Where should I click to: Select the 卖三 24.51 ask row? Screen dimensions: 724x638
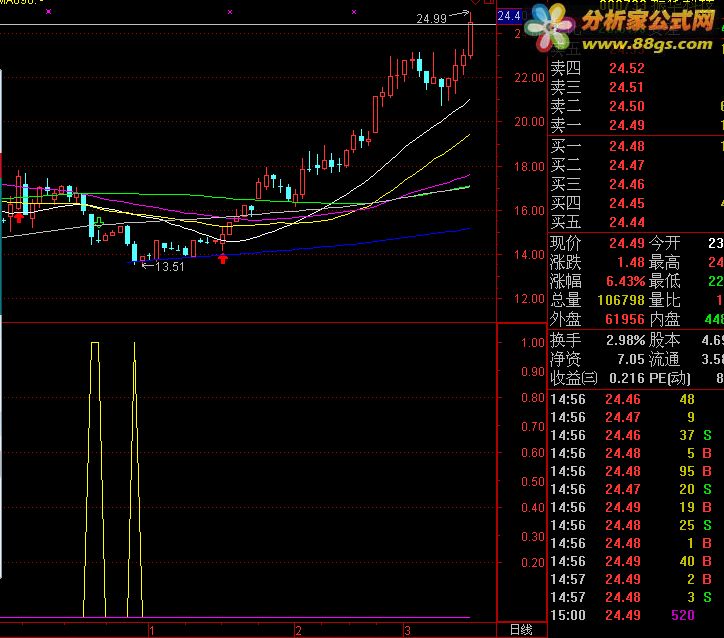click(x=637, y=87)
